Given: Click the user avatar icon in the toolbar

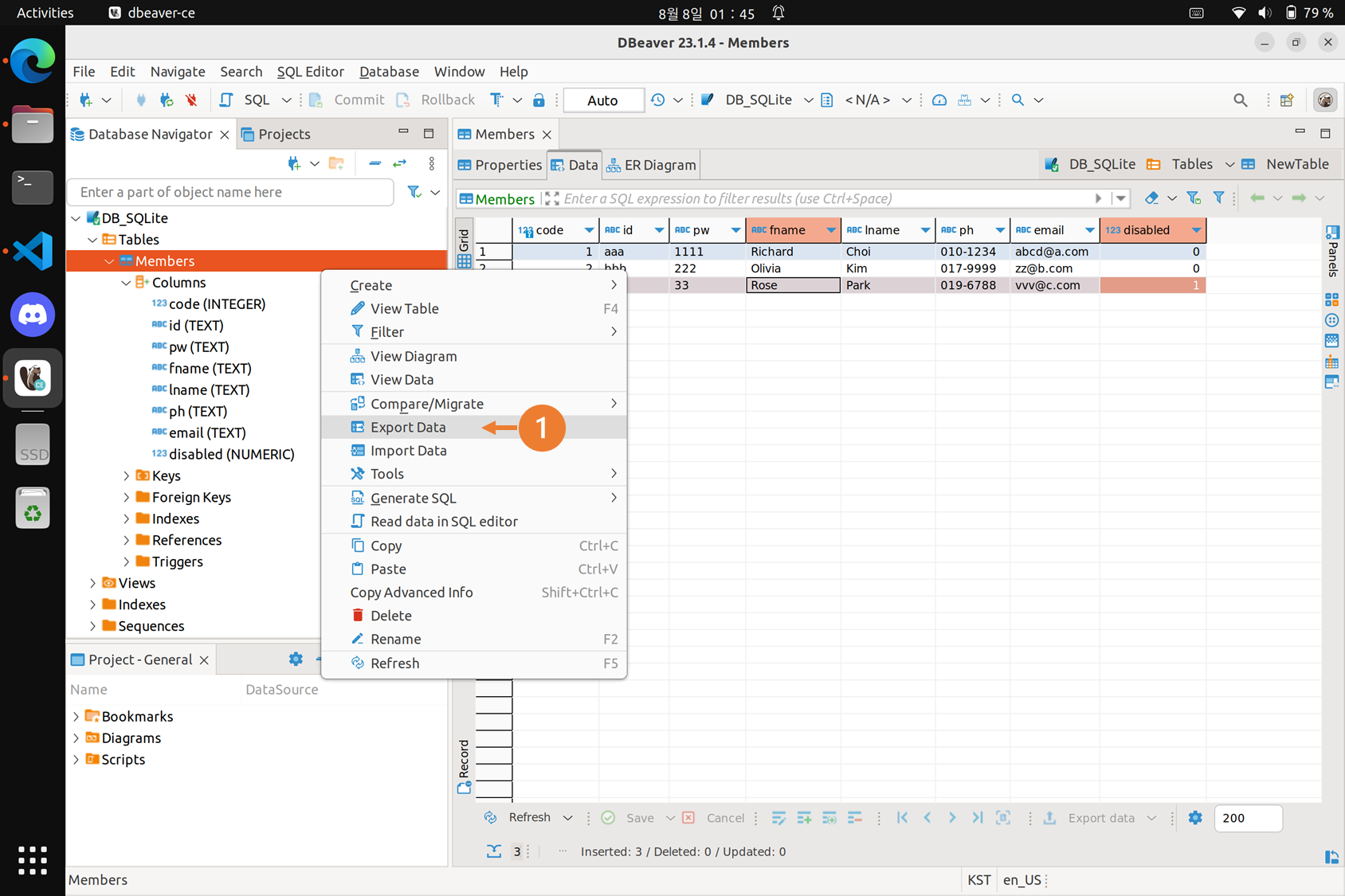Looking at the screenshot, I should (x=1325, y=100).
